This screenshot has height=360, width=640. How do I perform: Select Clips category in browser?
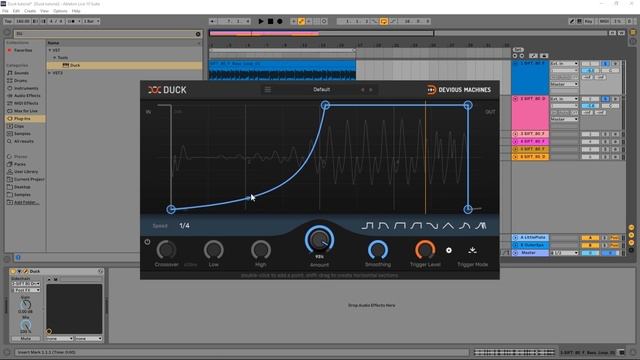[x=19, y=126]
